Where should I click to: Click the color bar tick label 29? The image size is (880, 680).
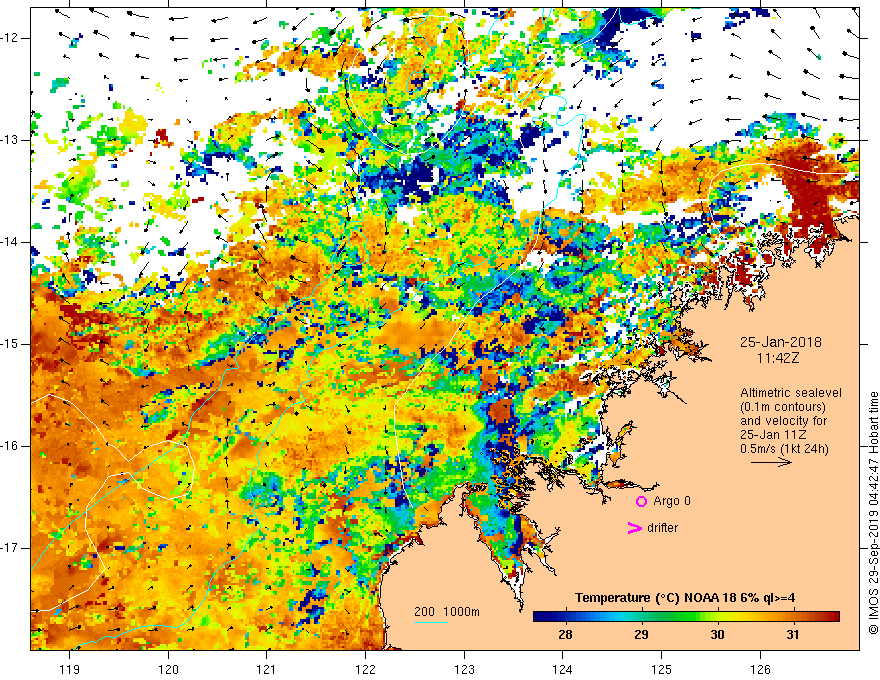(641, 635)
